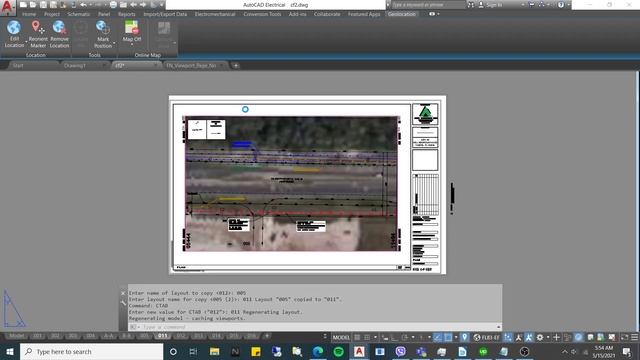Expand Mark Position dropdown arrow
The width and height of the screenshot is (640, 360).
click(x=114, y=42)
